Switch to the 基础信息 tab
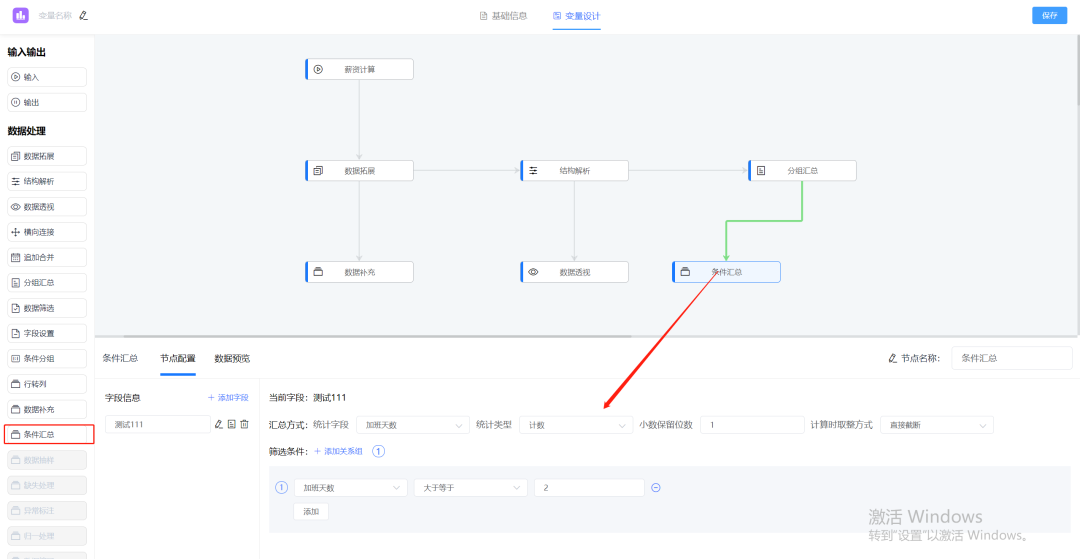The image size is (1080, 559). coord(503,15)
